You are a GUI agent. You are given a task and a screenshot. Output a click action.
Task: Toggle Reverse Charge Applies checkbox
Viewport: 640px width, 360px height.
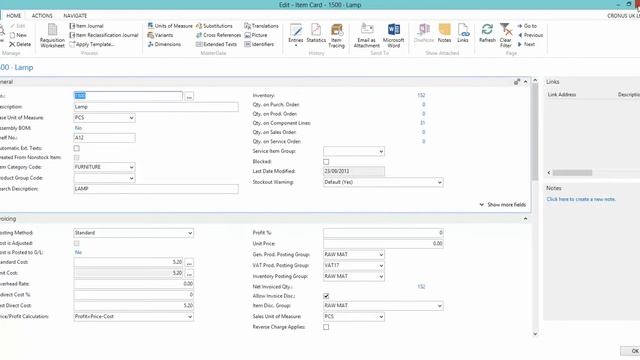[x=326, y=327]
